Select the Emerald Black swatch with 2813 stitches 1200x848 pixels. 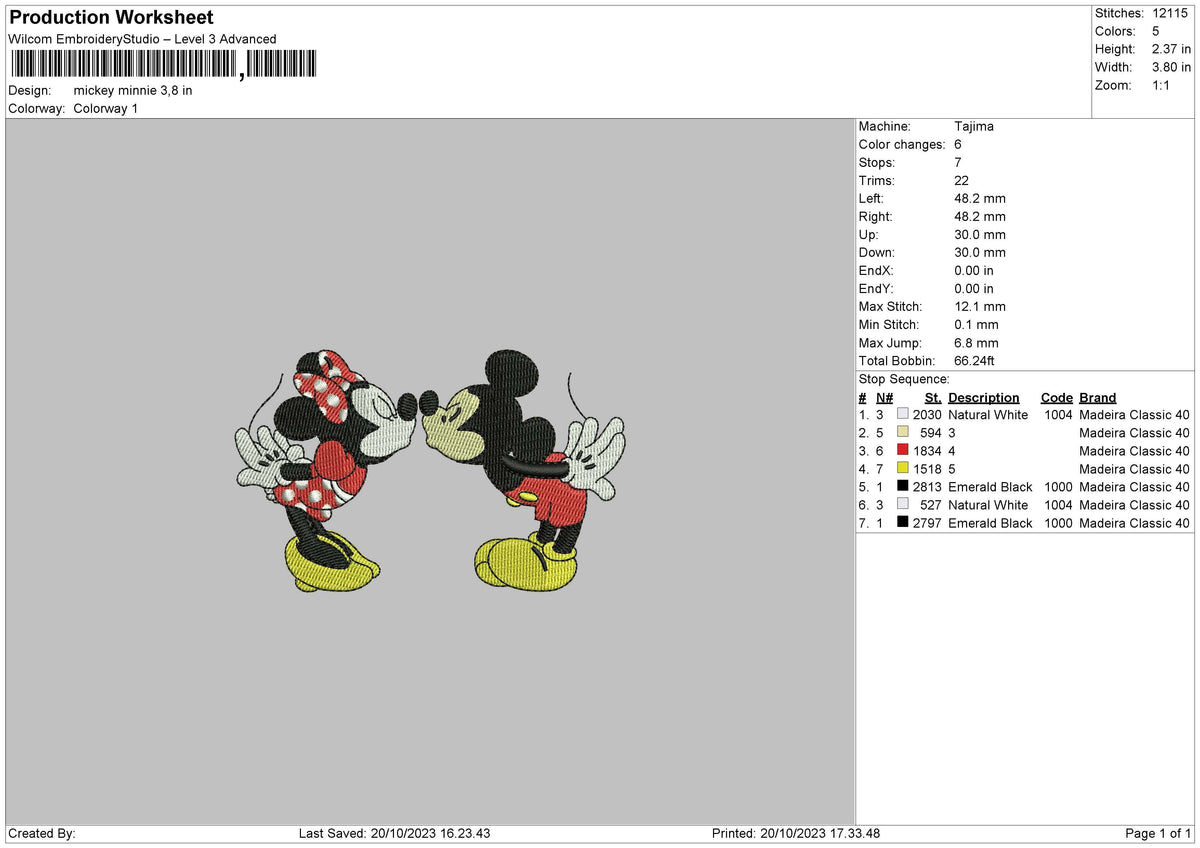coord(903,486)
